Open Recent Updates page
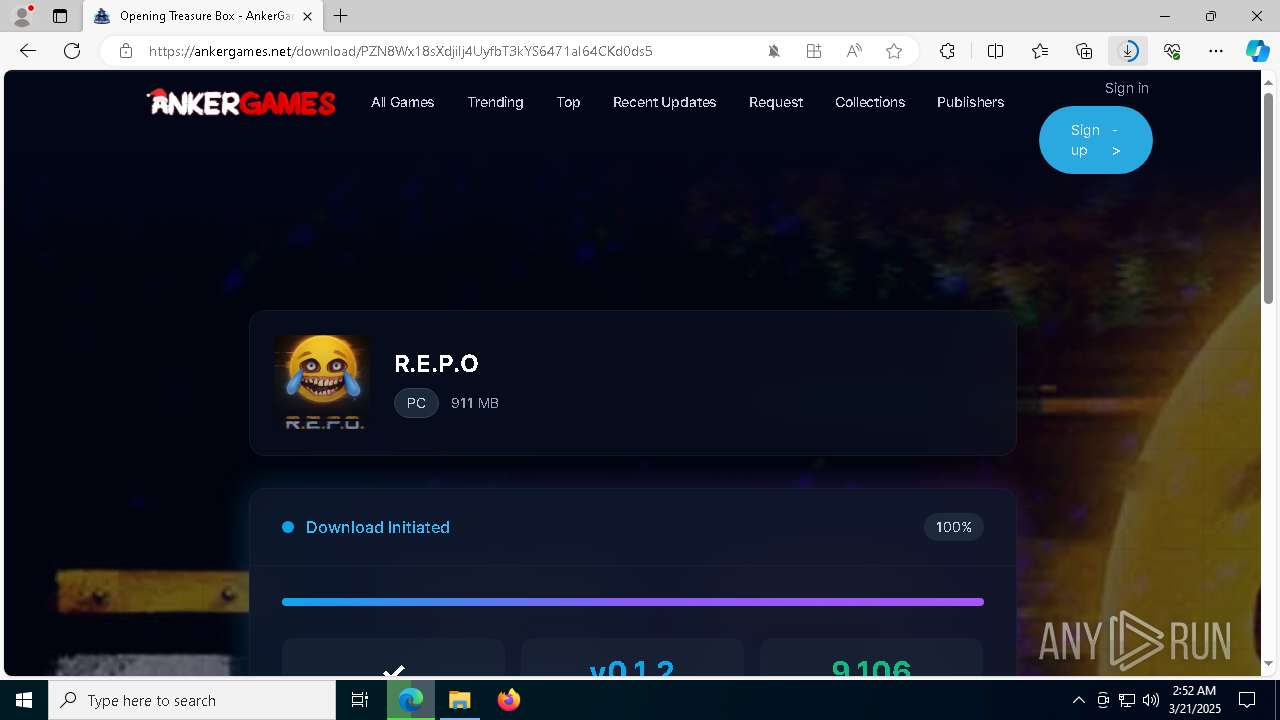Screen dimensions: 1280x720 (x=664, y=102)
